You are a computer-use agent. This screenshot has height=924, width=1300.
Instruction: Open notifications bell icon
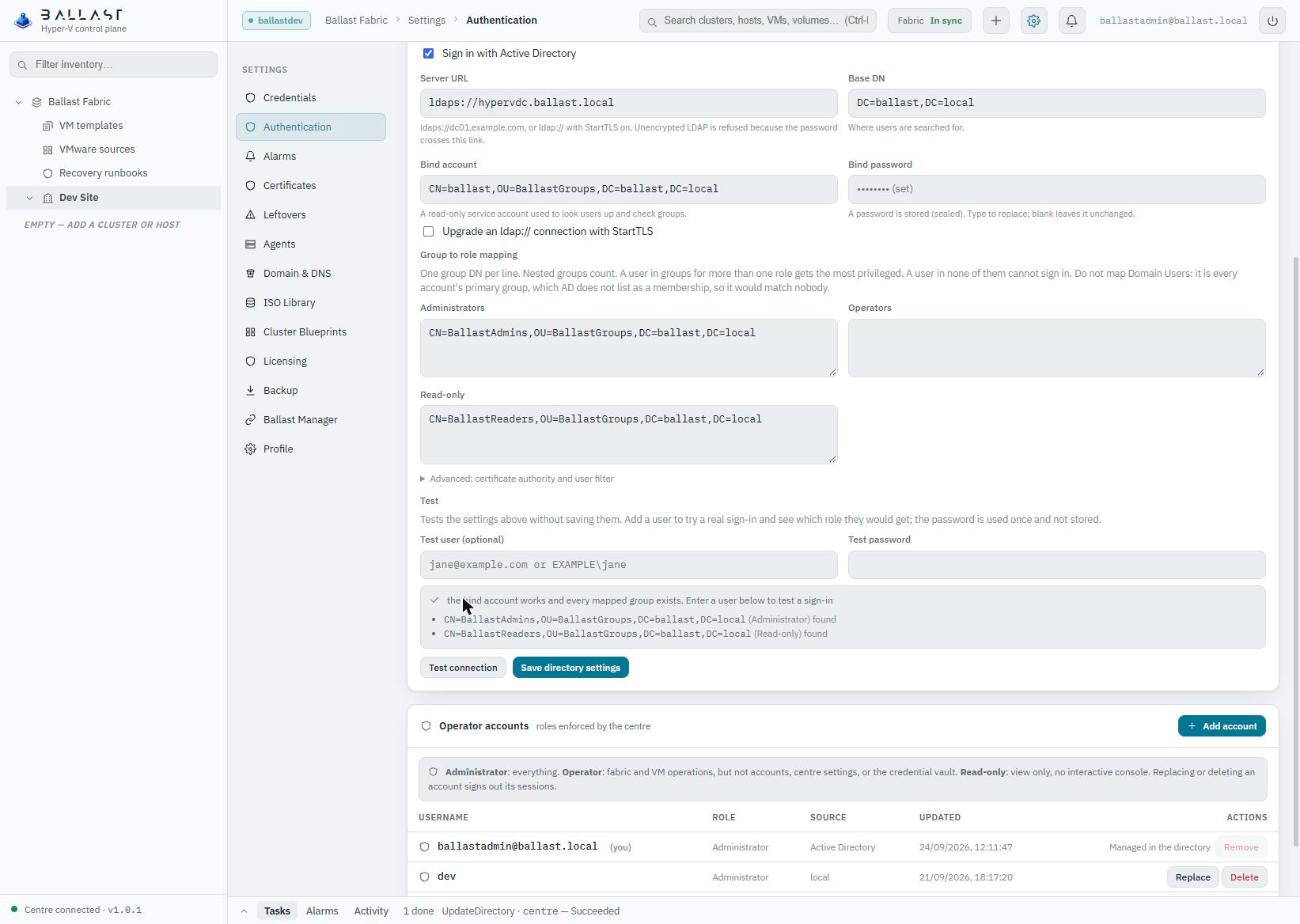(x=1071, y=20)
